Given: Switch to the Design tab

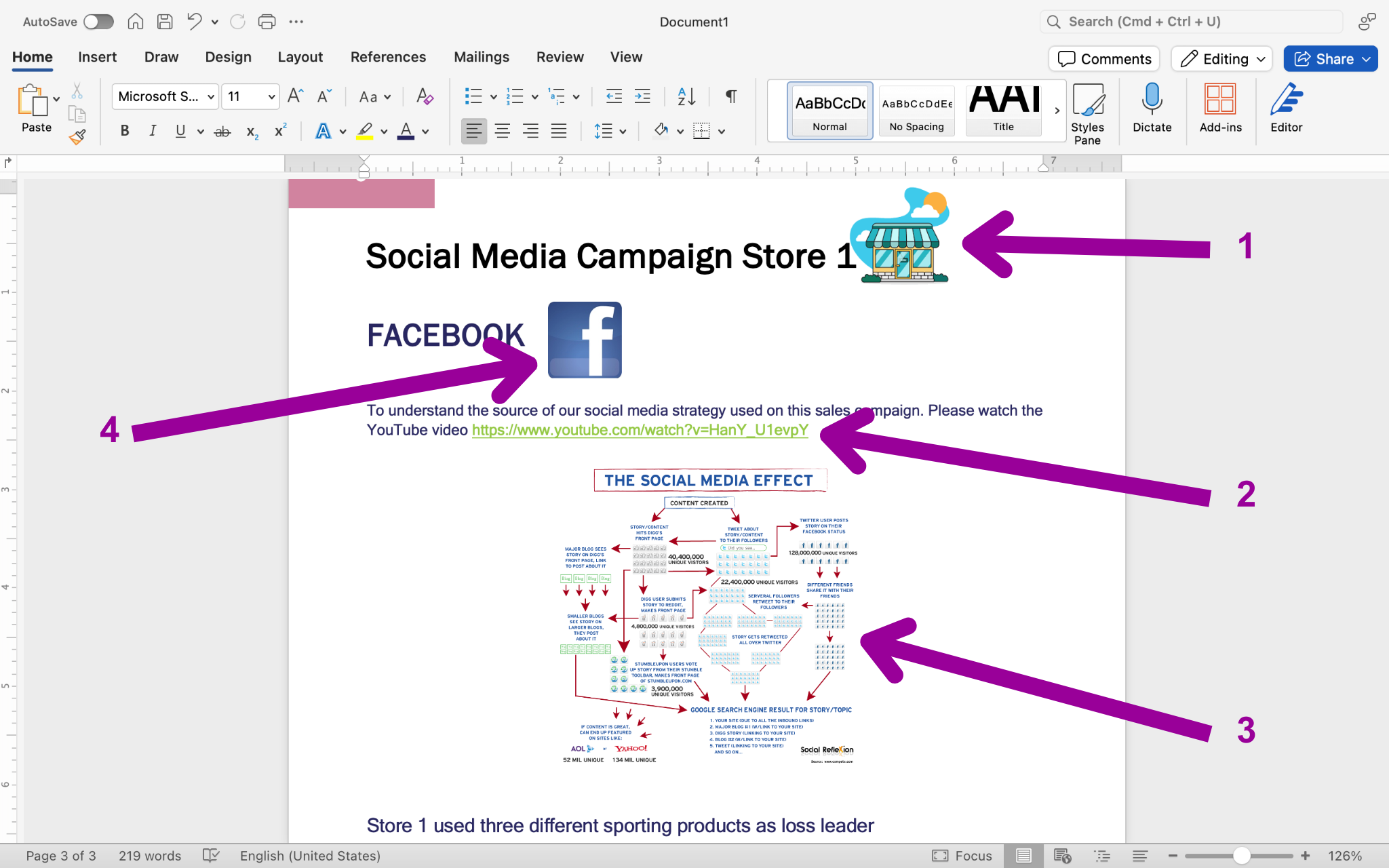Looking at the screenshot, I should pos(228,57).
